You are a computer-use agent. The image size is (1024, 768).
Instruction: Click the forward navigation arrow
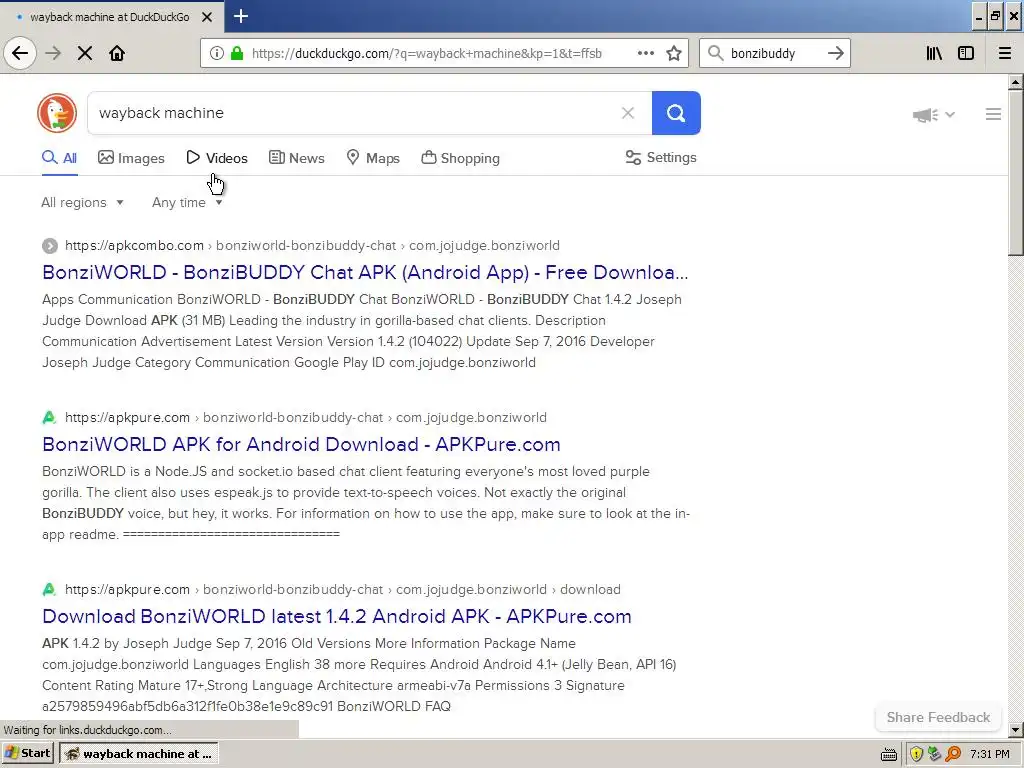click(x=53, y=53)
